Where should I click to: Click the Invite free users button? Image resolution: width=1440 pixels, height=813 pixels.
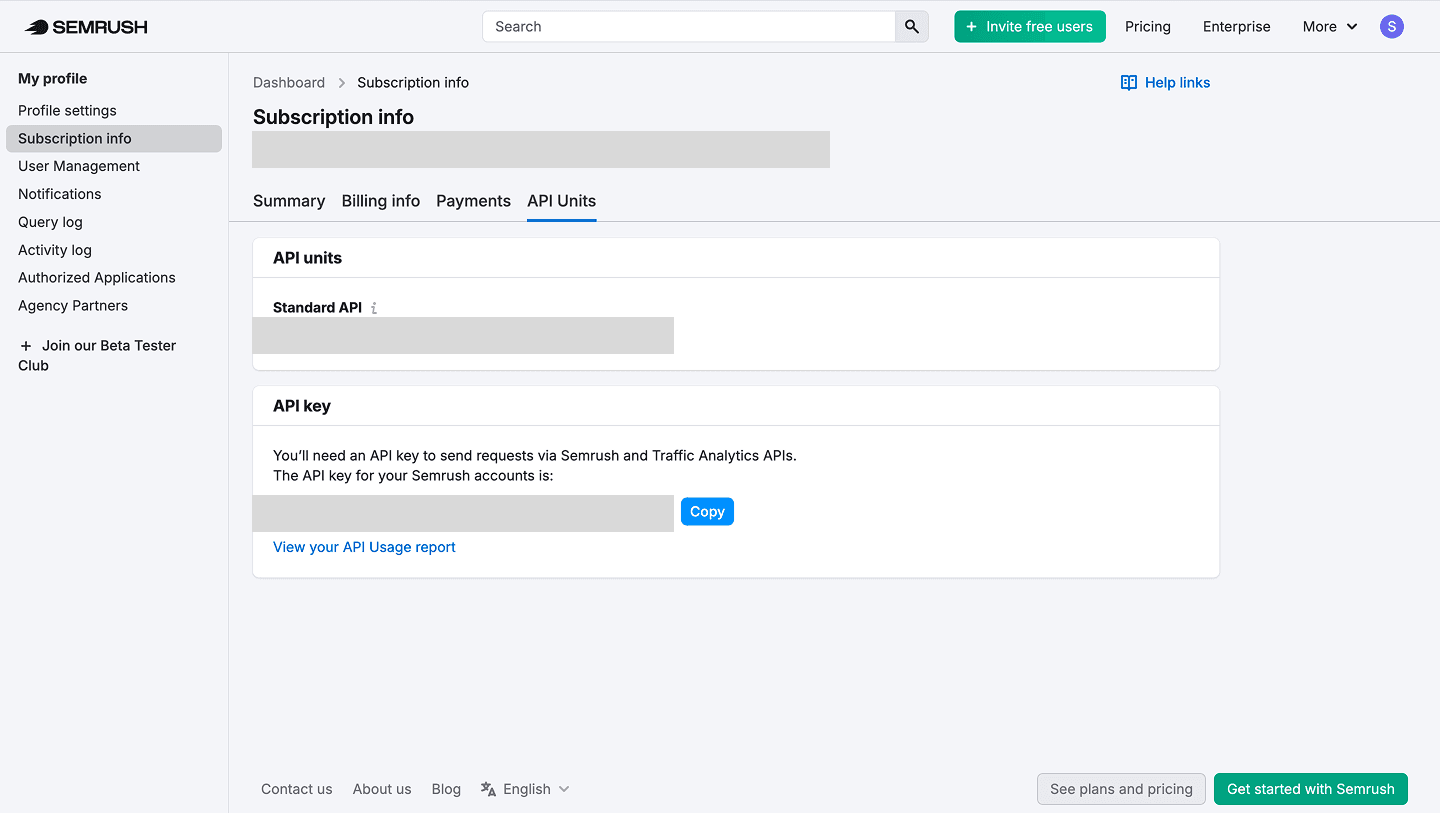[1030, 27]
